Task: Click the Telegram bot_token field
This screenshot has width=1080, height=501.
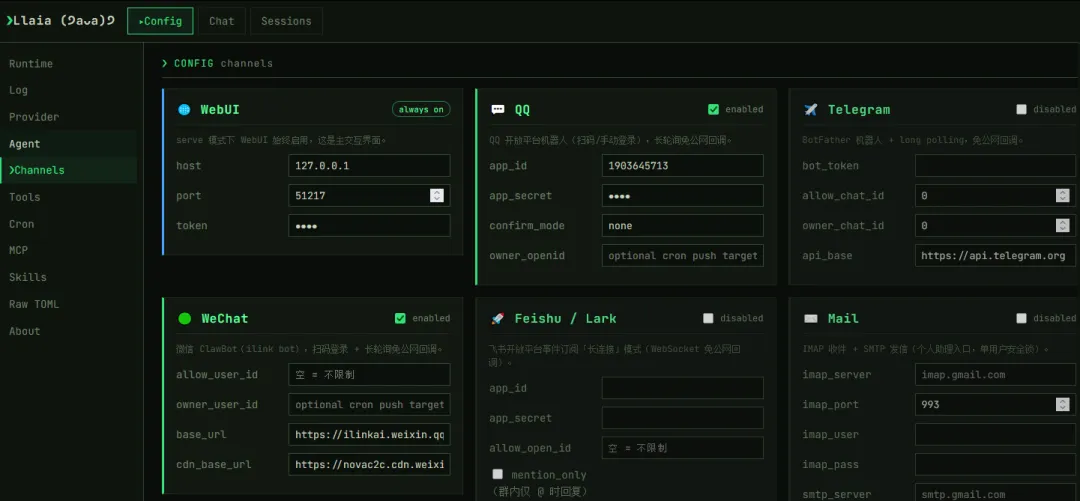Action: [x=995, y=166]
